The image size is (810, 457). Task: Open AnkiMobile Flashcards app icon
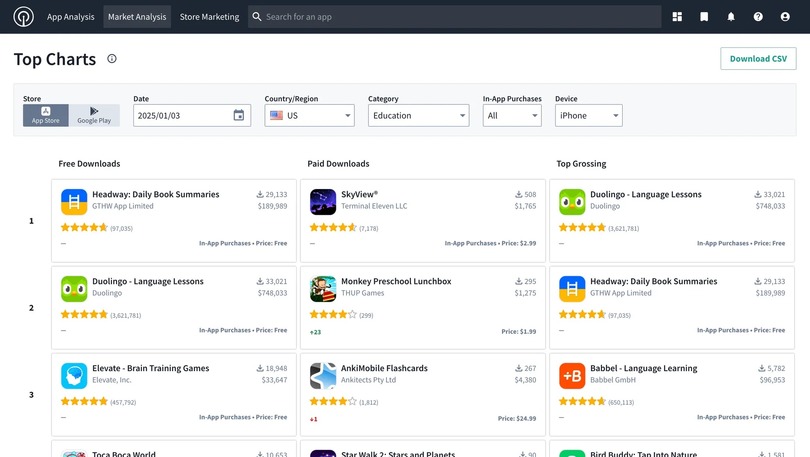pos(323,375)
